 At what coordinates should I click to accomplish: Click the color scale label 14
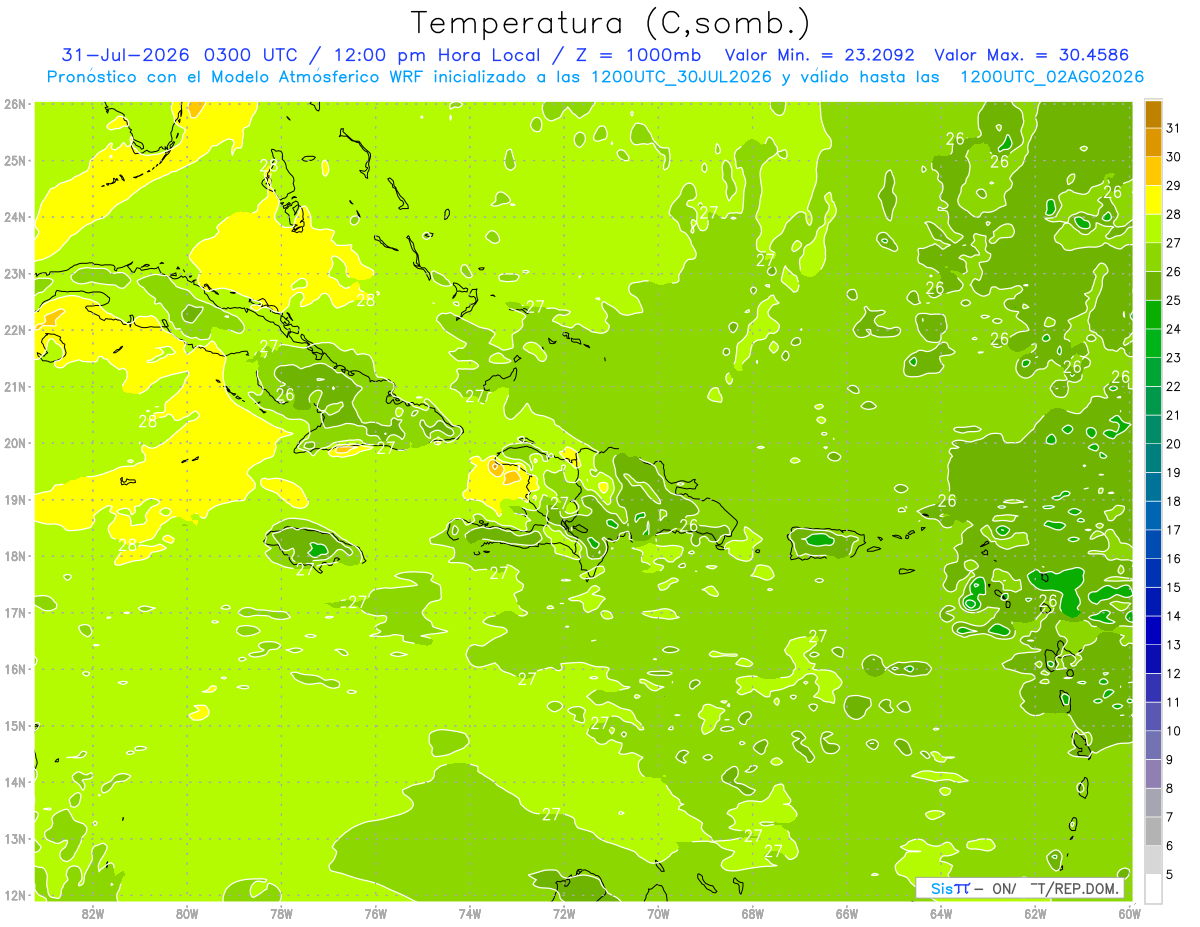(x=1173, y=616)
